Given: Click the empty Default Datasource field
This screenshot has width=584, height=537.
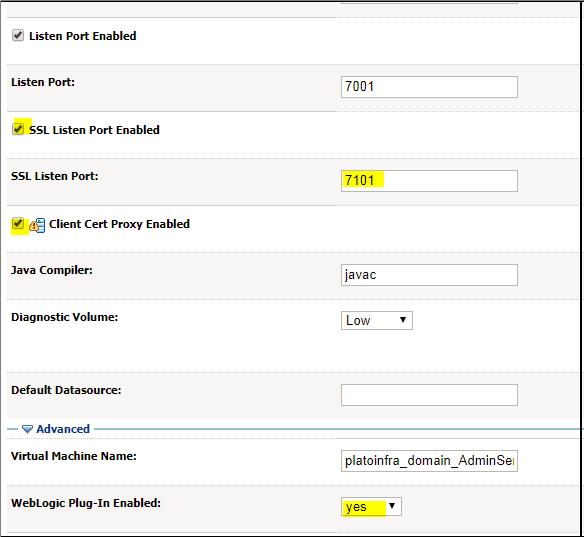Looking at the screenshot, I should 429,395.
